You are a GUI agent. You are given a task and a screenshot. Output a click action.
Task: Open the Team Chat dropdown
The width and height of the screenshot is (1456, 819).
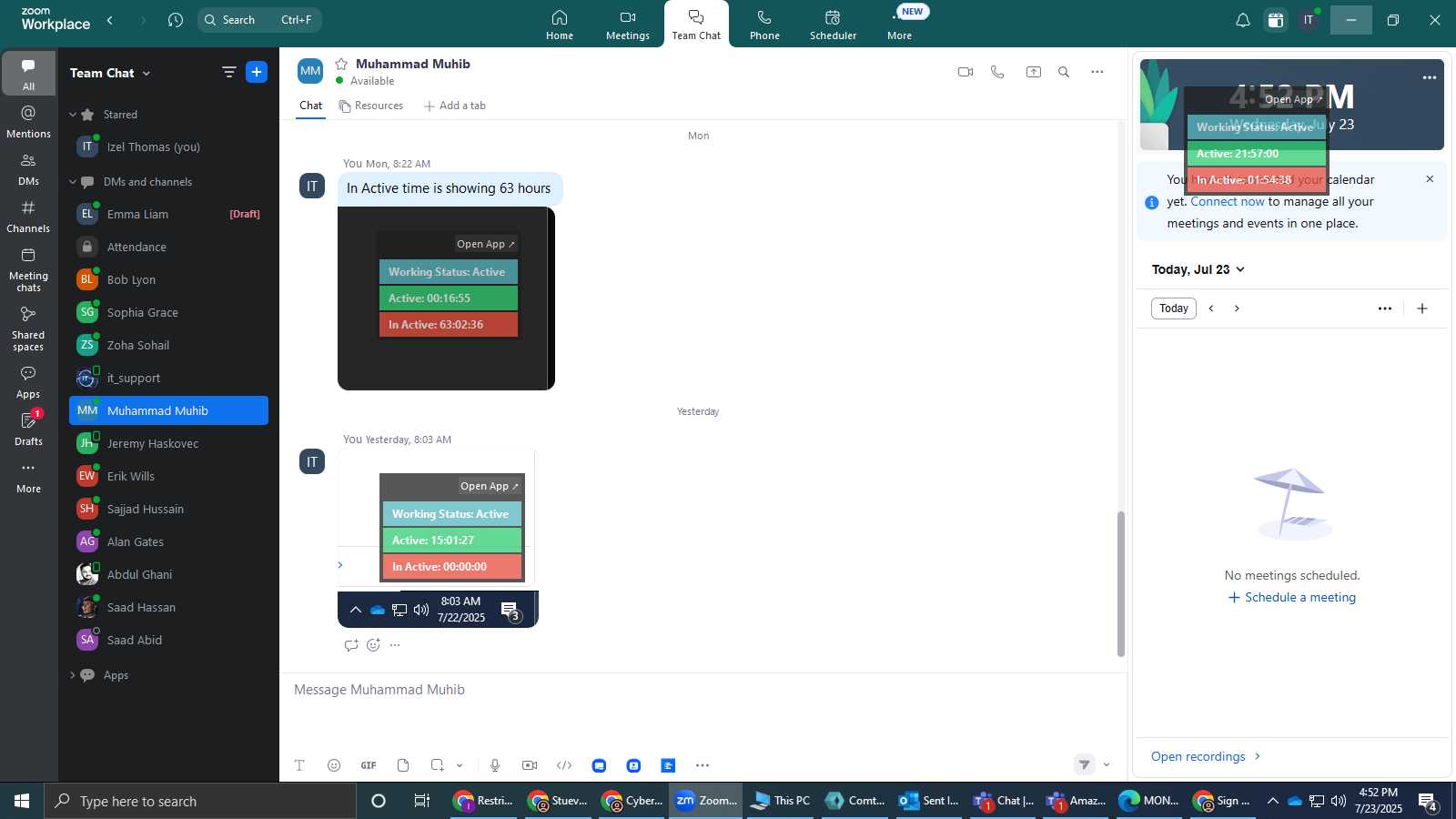(110, 73)
